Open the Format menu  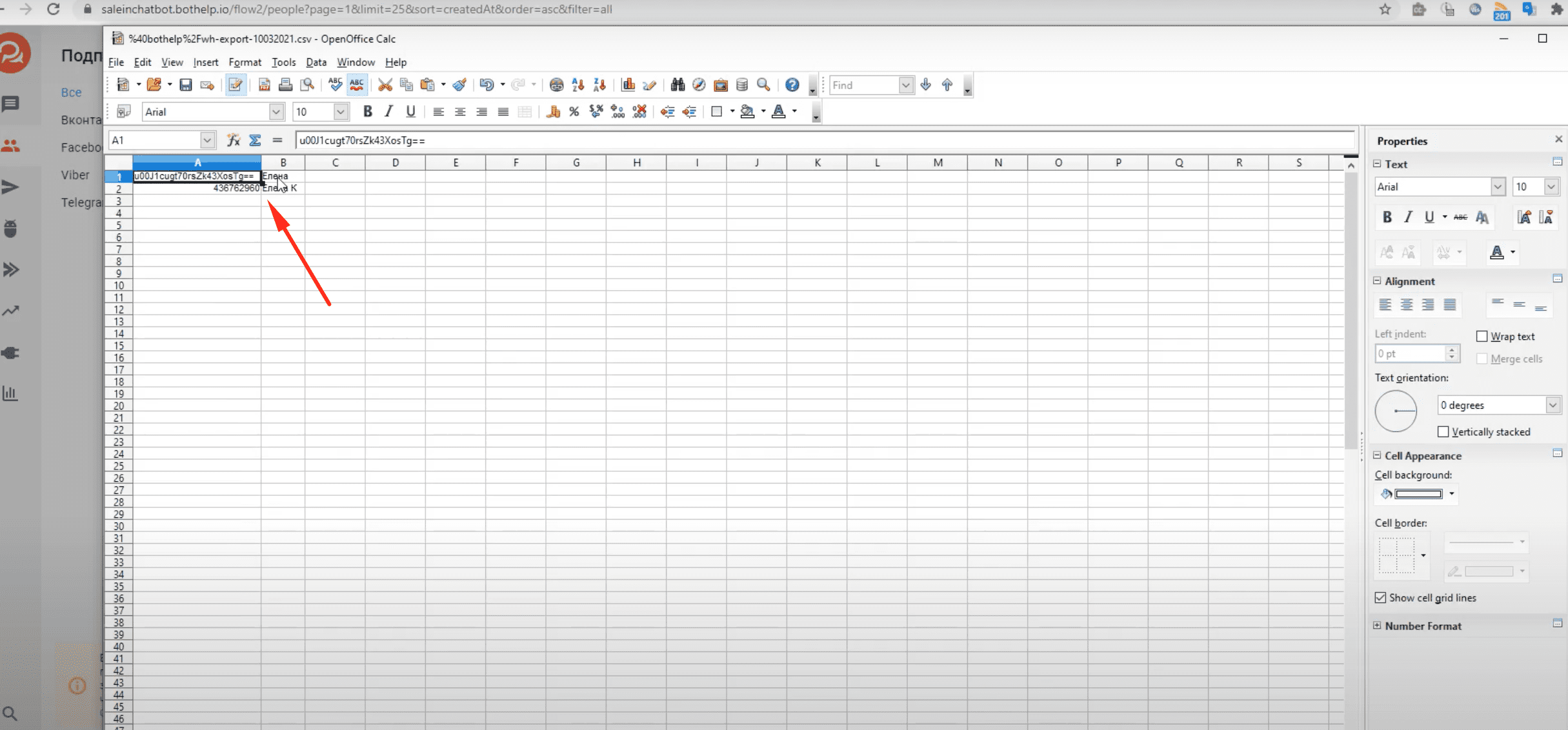click(x=245, y=63)
